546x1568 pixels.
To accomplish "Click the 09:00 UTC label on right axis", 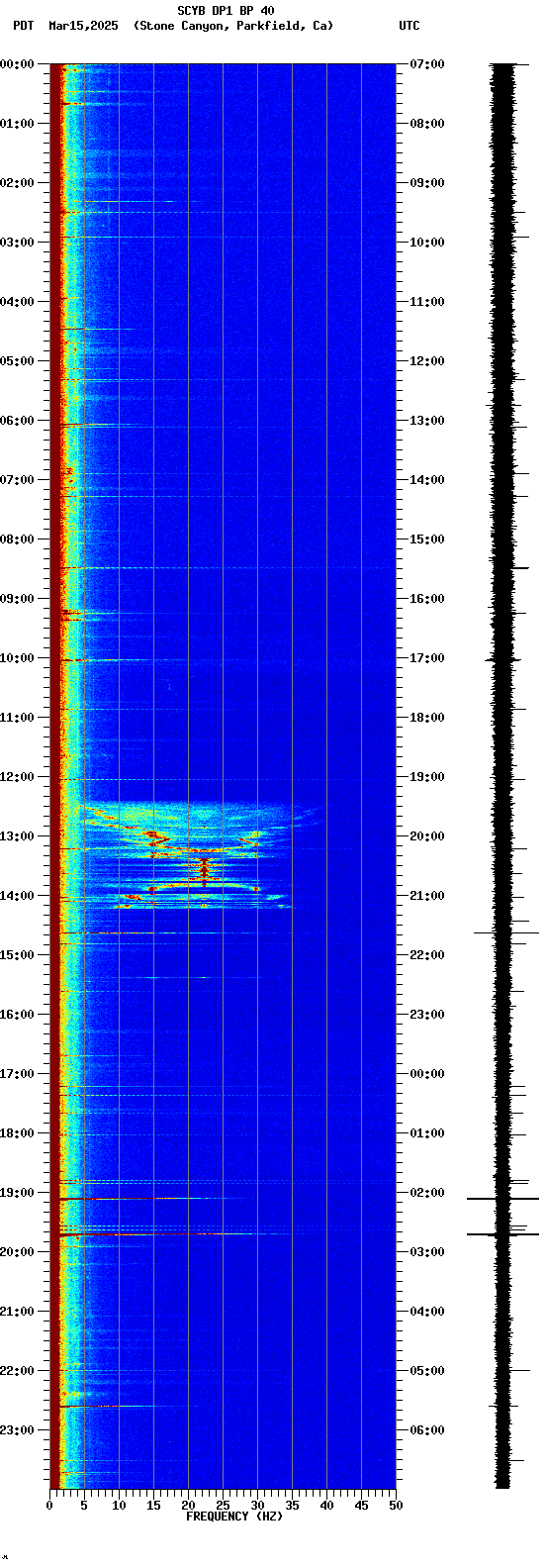I will pyautogui.click(x=427, y=183).
